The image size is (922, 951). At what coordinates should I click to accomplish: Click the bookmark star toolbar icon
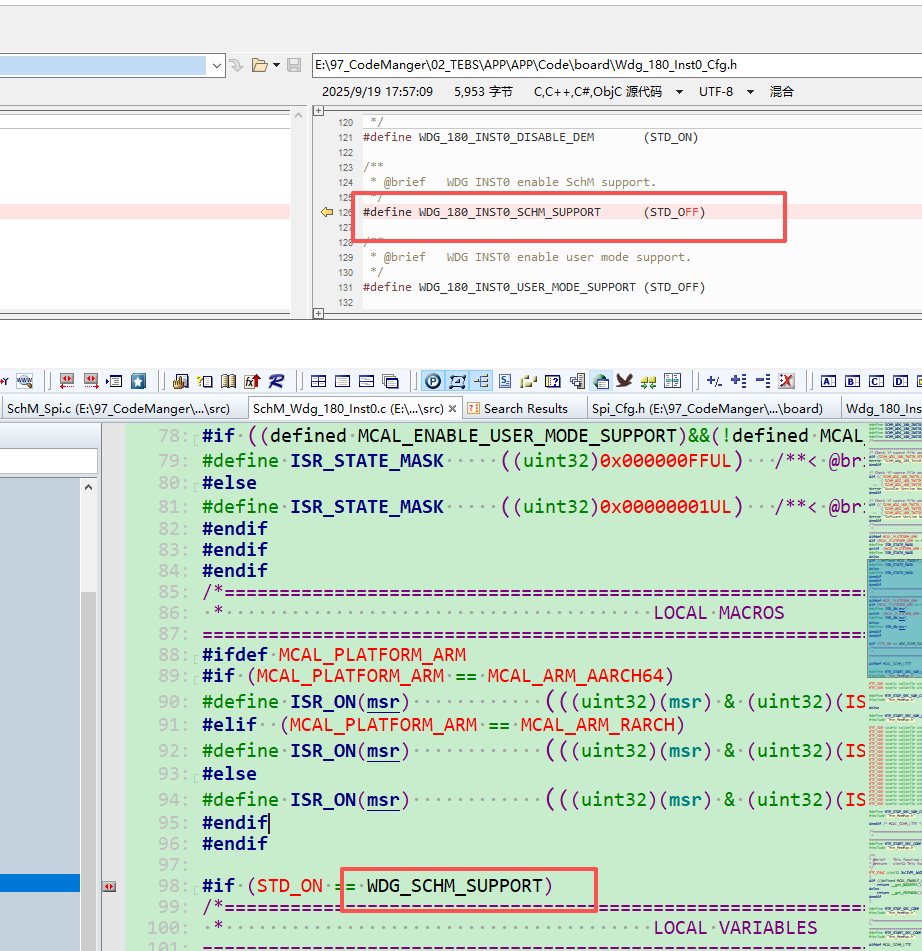click(138, 381)
